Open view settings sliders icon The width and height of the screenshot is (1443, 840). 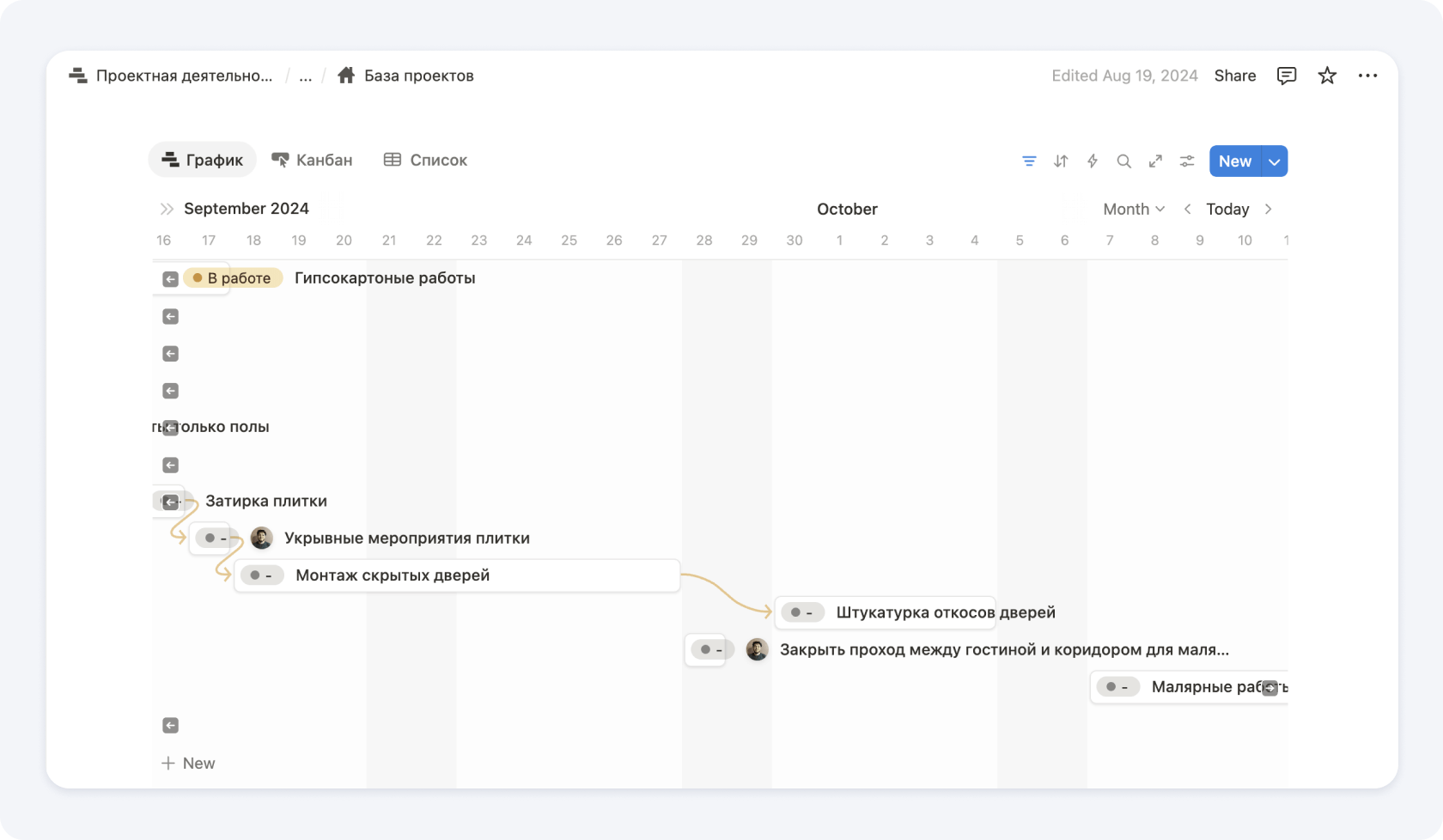tap(1187, 161)
